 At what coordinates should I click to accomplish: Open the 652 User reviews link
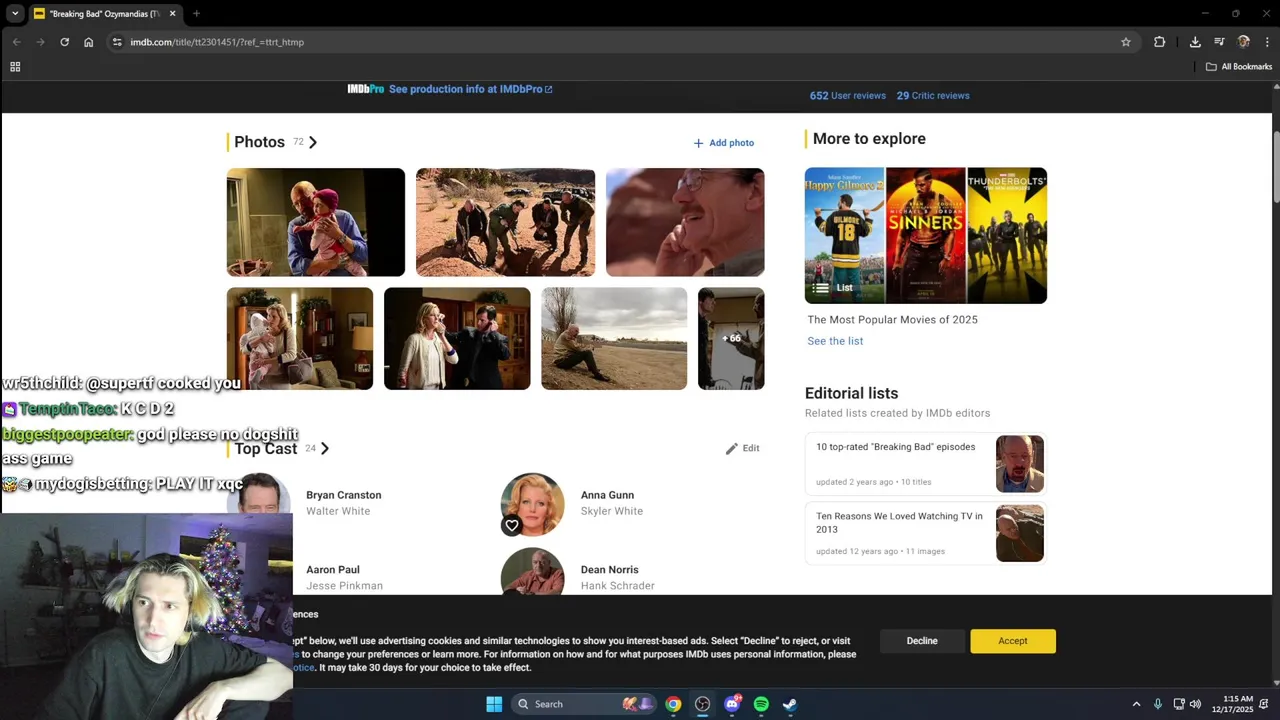click(847, 96)
